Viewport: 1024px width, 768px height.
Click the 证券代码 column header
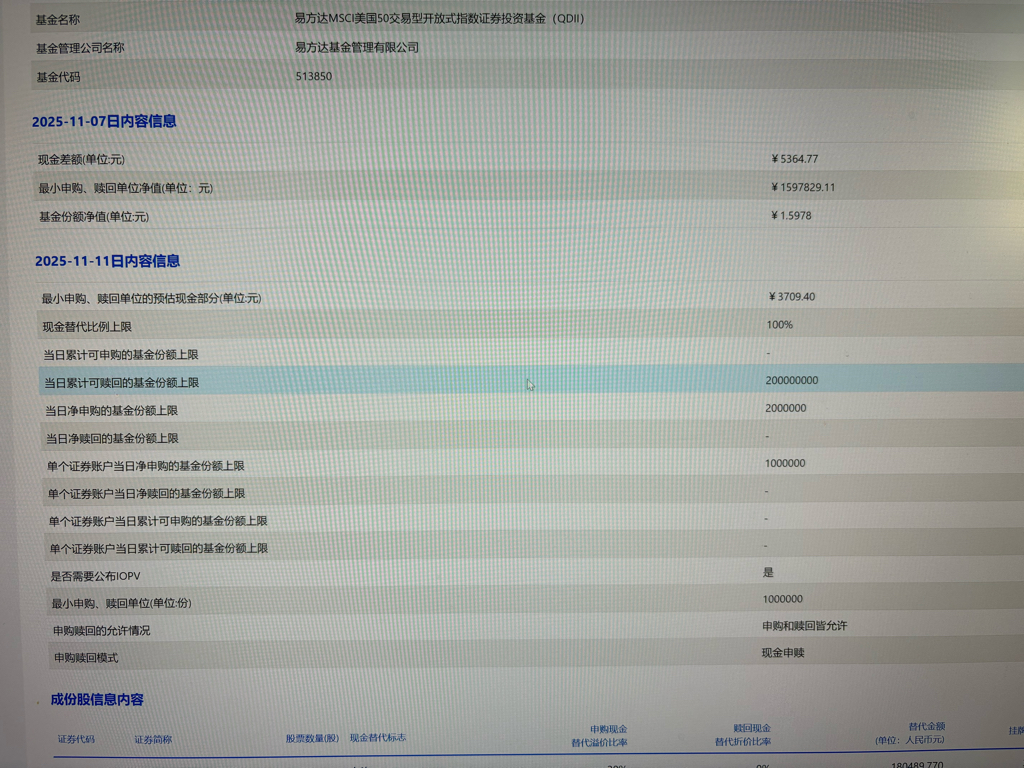click(76, 739)
